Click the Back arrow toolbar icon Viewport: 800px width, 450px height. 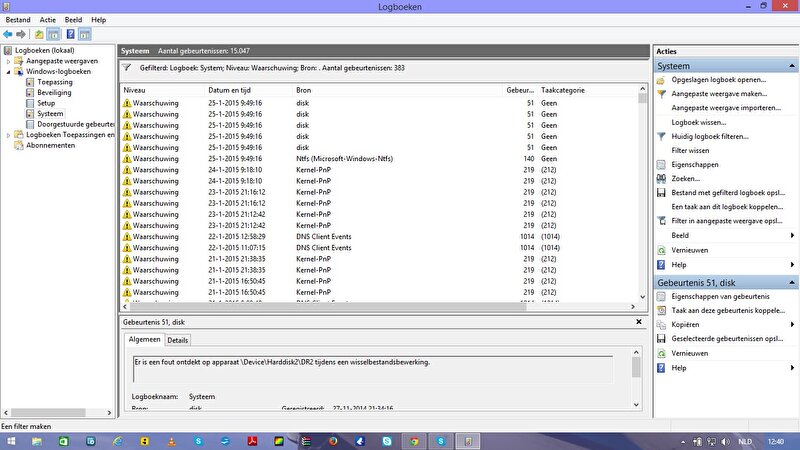tap(7, 34)
